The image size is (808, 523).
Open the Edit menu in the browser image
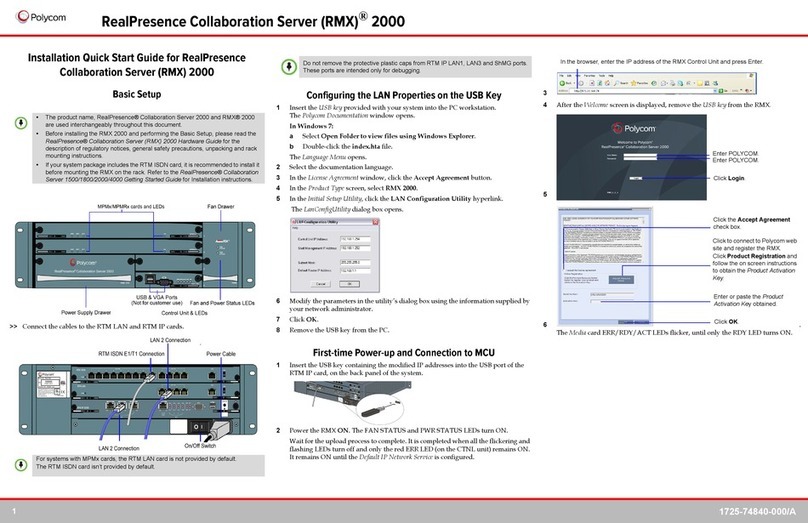point(569,76)
